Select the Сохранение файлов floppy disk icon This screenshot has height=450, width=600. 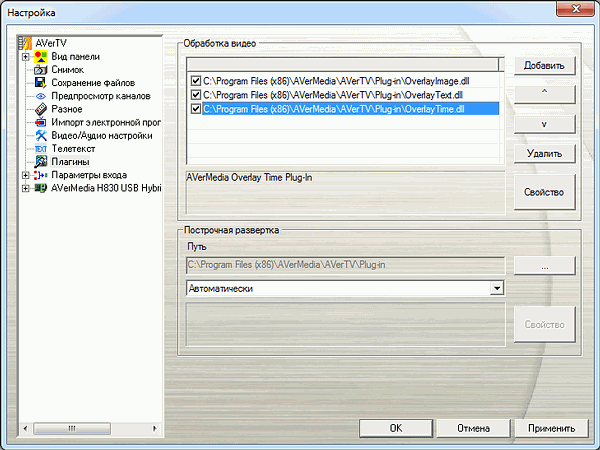coord(41,83)
